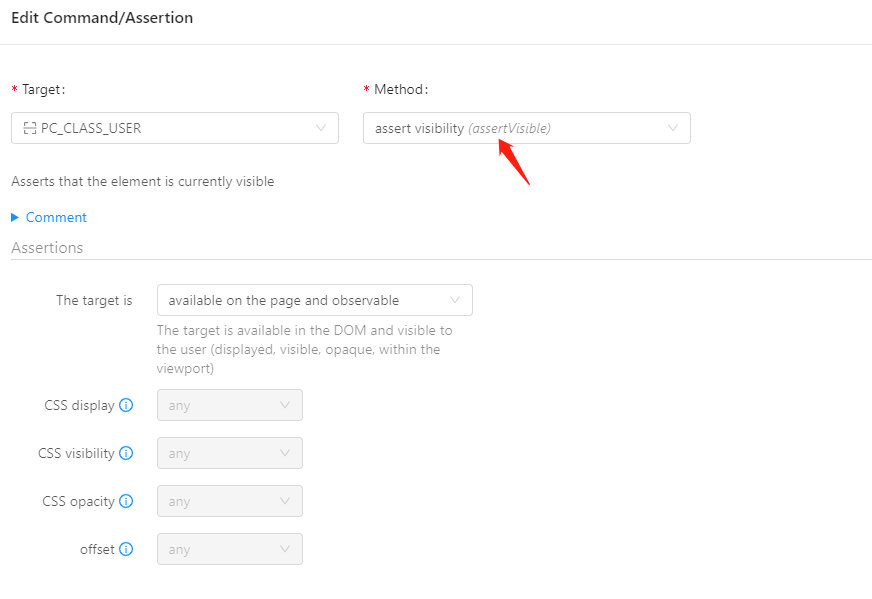Click the CSS visibility info icon

[126, 453]
